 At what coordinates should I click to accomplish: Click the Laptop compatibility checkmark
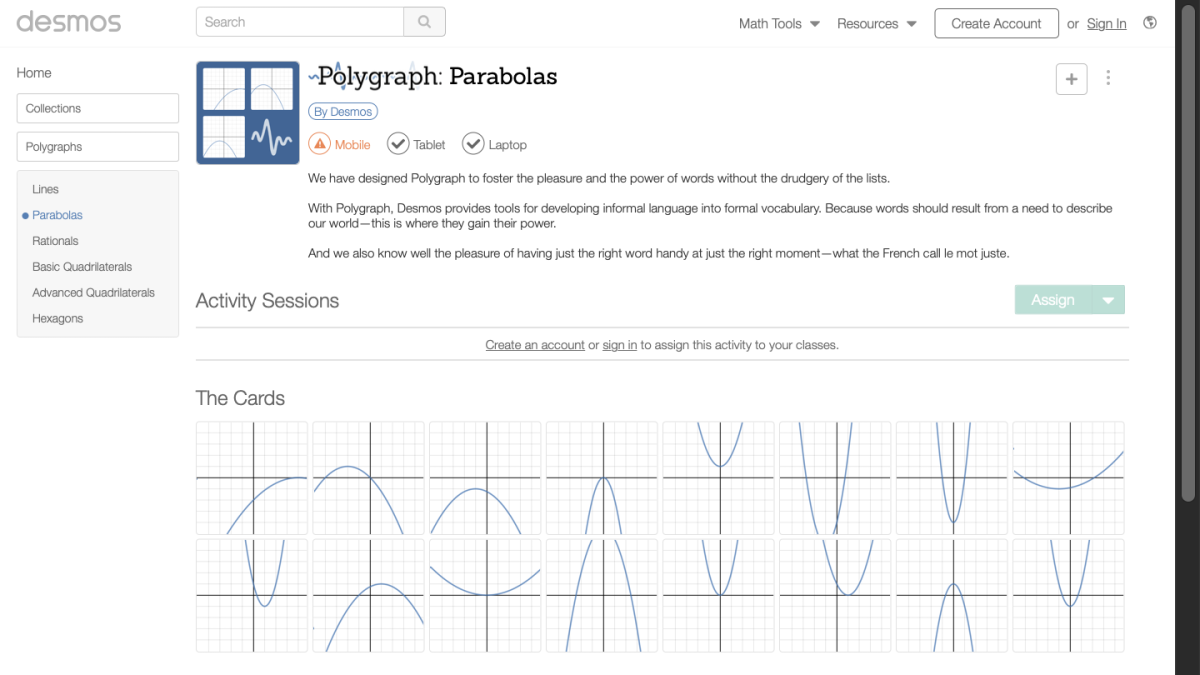tap(473, 143)
